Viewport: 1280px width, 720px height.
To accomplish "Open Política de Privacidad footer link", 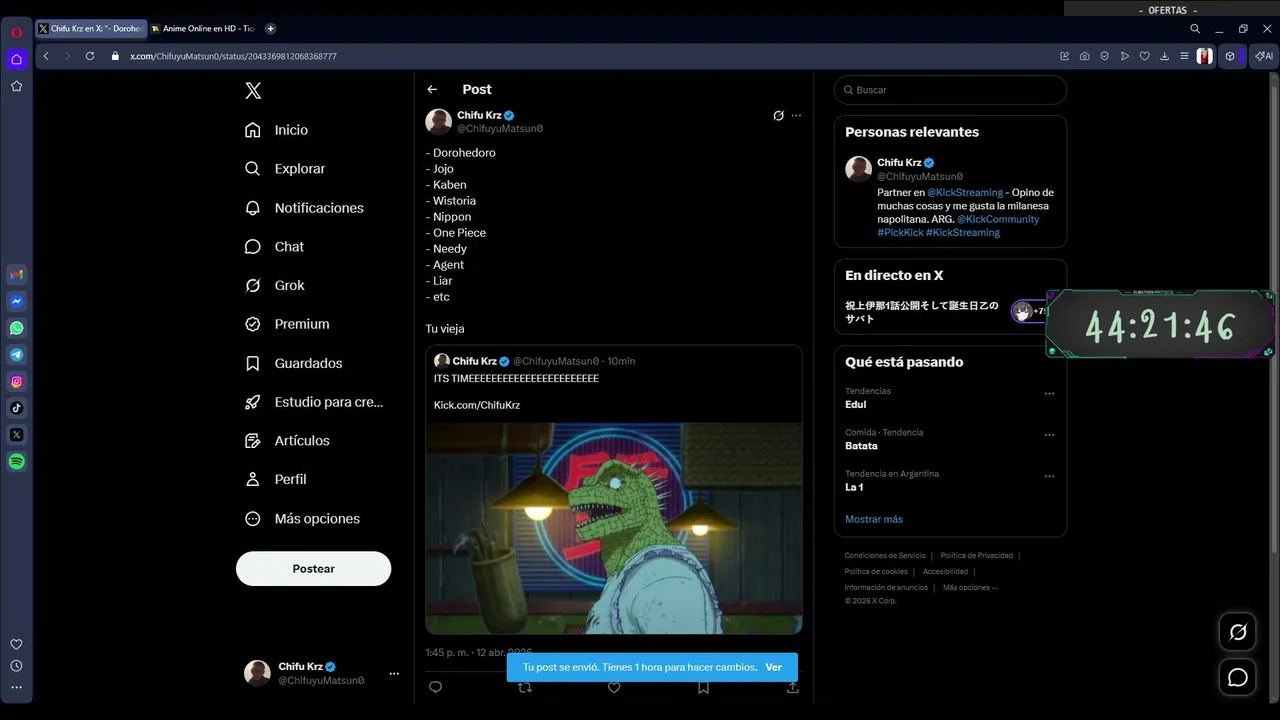I will pos(976,556).
